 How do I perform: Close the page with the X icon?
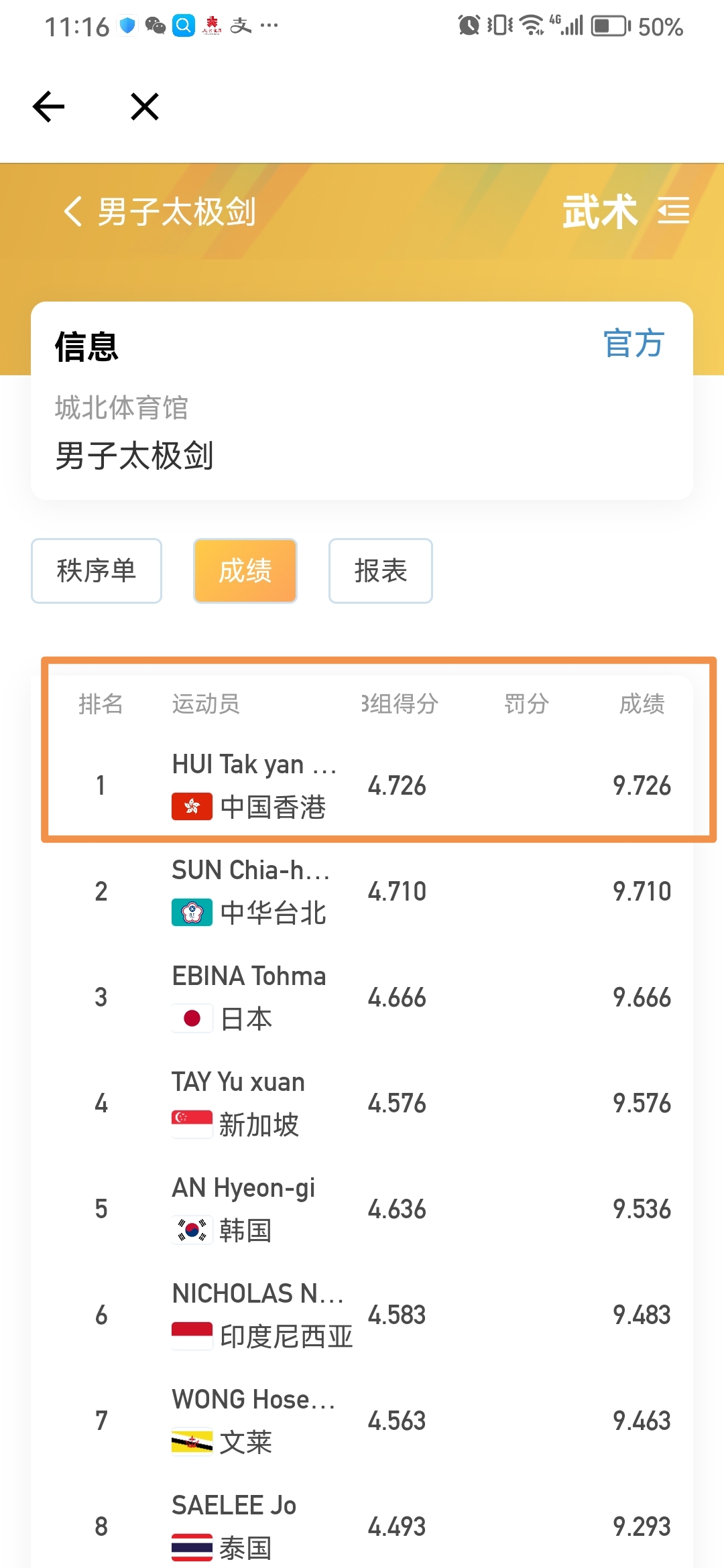point(145,107)
